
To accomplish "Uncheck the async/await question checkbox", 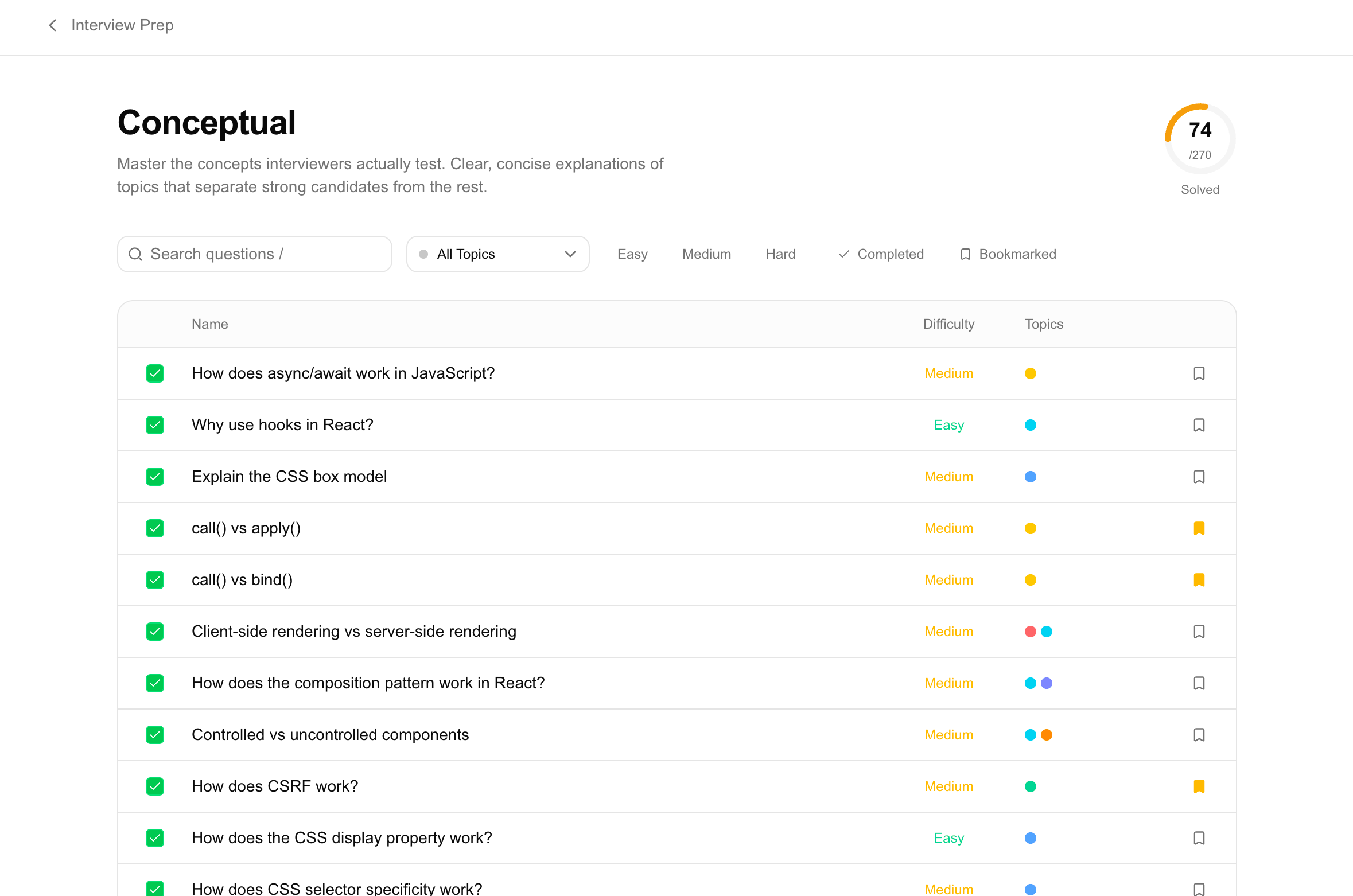I will [x=155, y=373].
